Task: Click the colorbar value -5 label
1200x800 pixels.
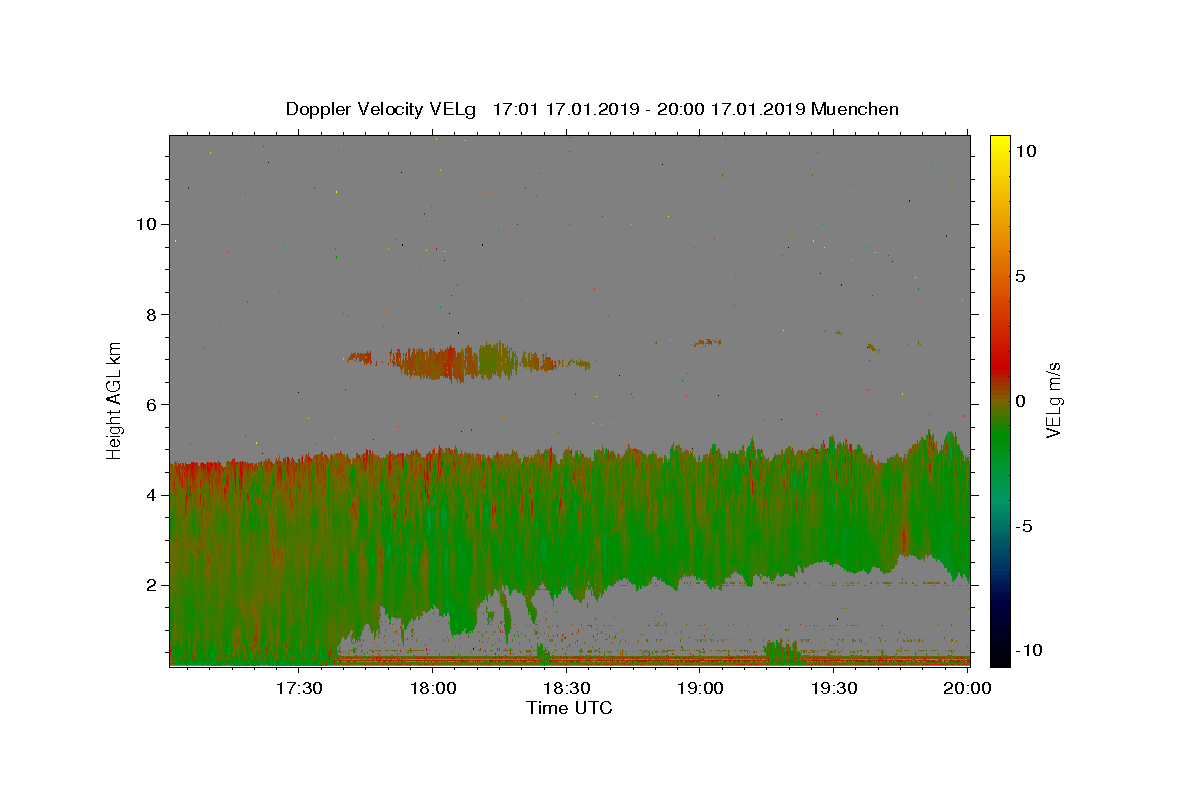Action: click(x=1024, y=526)
